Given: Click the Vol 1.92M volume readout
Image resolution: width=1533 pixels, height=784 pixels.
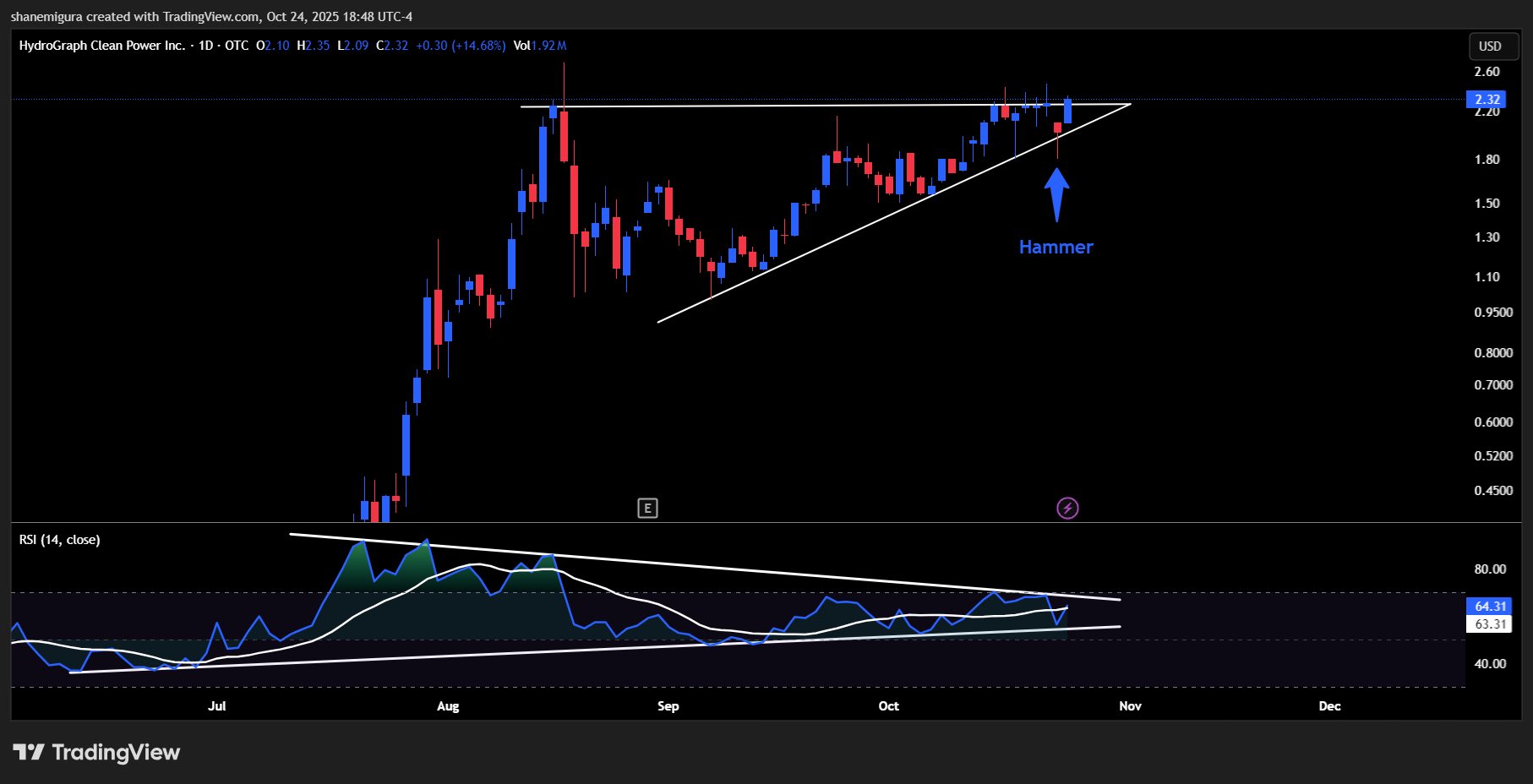Looking at the screenshot, I should point(540,46).
